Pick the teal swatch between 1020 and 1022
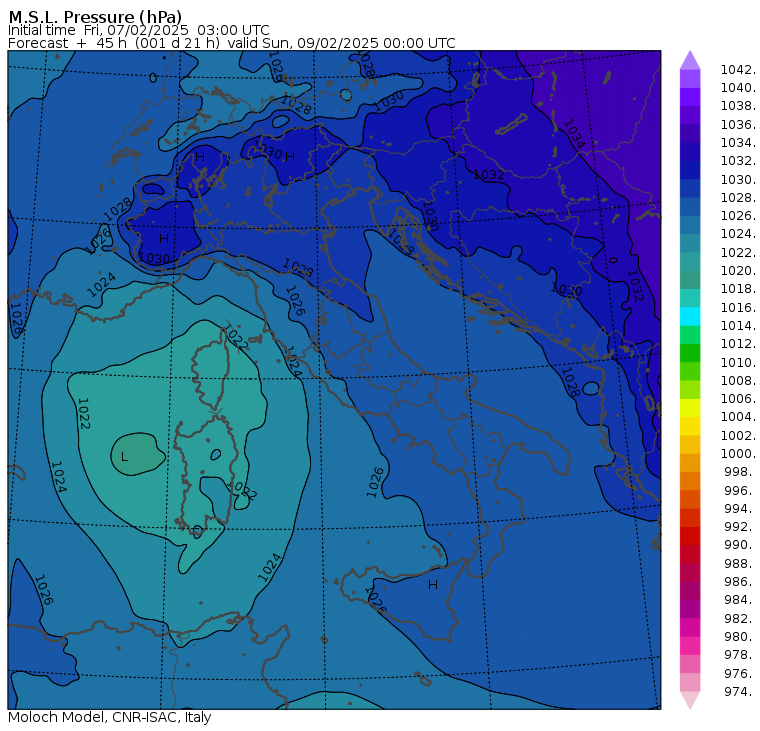The width and height of the screenshot is (760, 731). (x=690, y=262)
